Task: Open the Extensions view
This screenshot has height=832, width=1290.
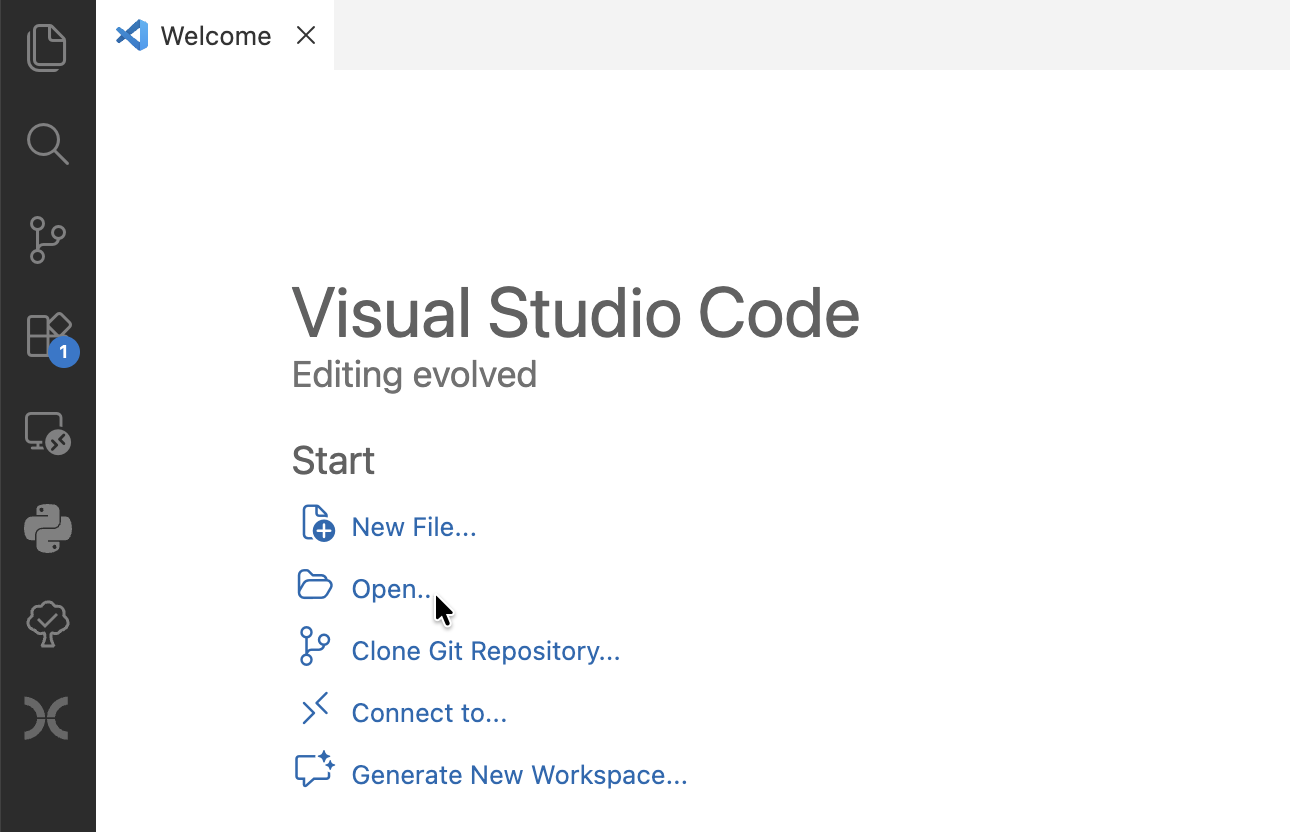Action: tap(47, 336)
